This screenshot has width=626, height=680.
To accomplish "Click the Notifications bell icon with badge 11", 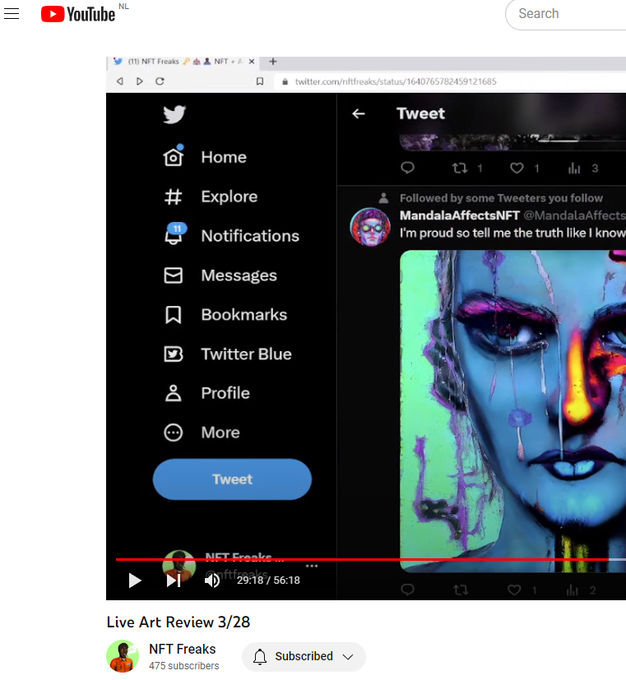I will pos(174,234).
